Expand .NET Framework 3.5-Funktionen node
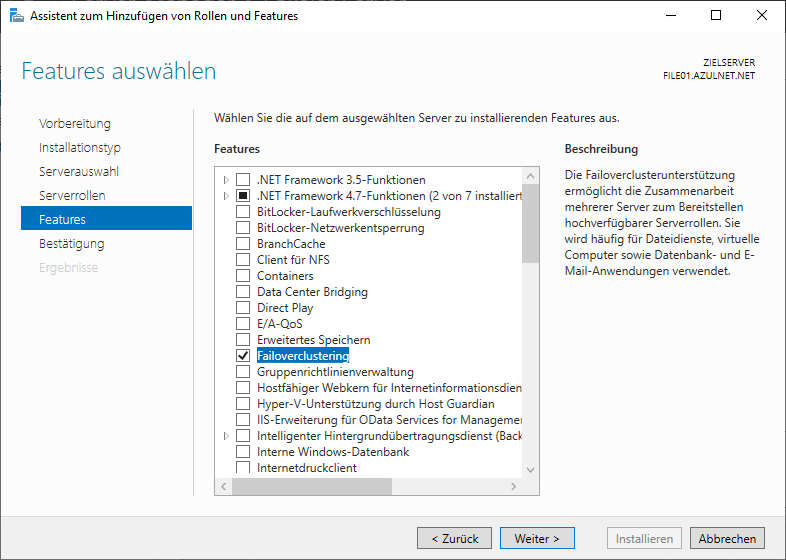 pos(226,180)
